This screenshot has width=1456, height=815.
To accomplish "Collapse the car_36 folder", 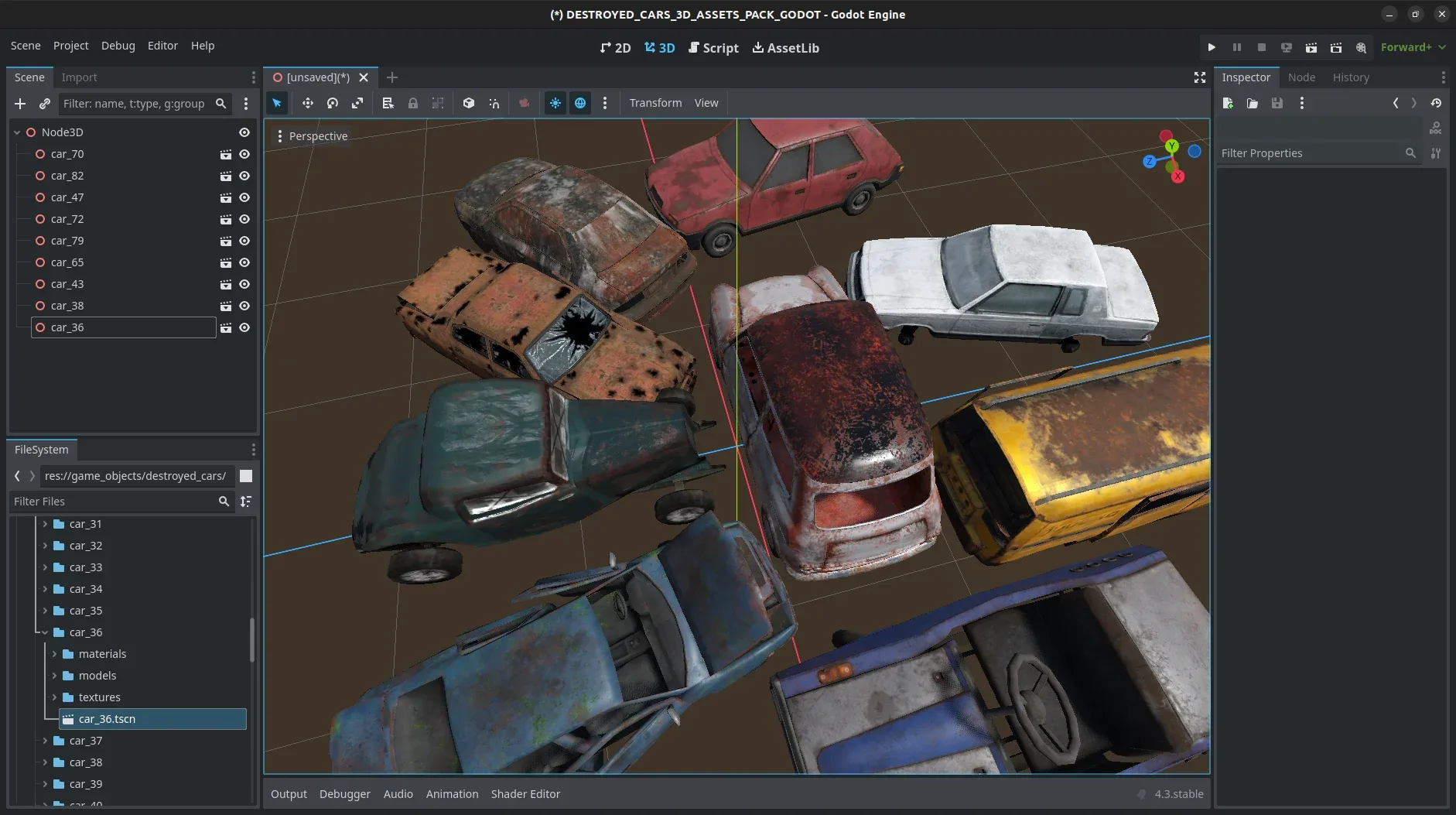I will point(45,632).
